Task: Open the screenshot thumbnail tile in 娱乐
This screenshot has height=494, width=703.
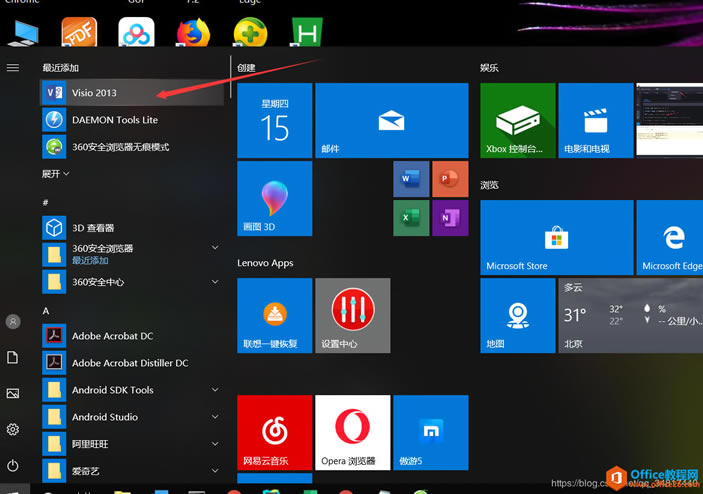Action: (x=669, y=120)
